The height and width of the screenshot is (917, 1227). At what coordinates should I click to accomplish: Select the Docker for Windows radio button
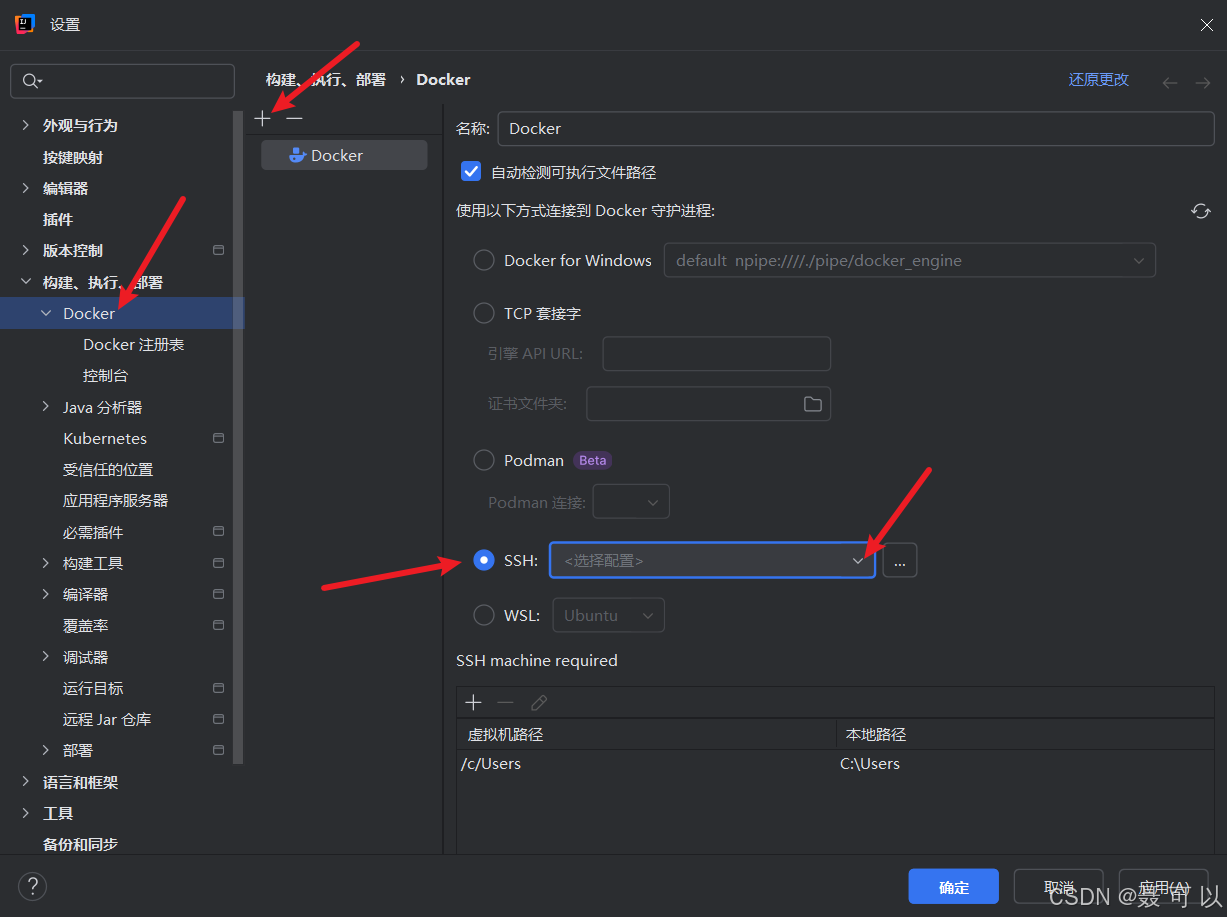(x=484, y=260)
